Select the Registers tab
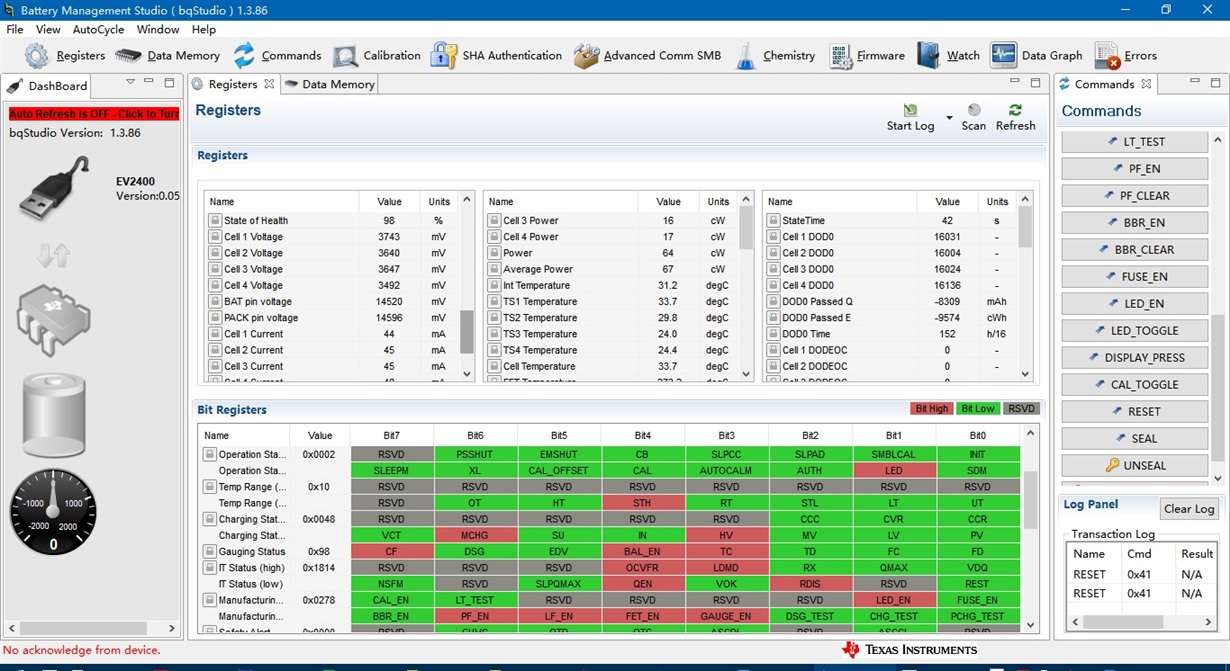 pyautogui.click(x=232, y=84)
